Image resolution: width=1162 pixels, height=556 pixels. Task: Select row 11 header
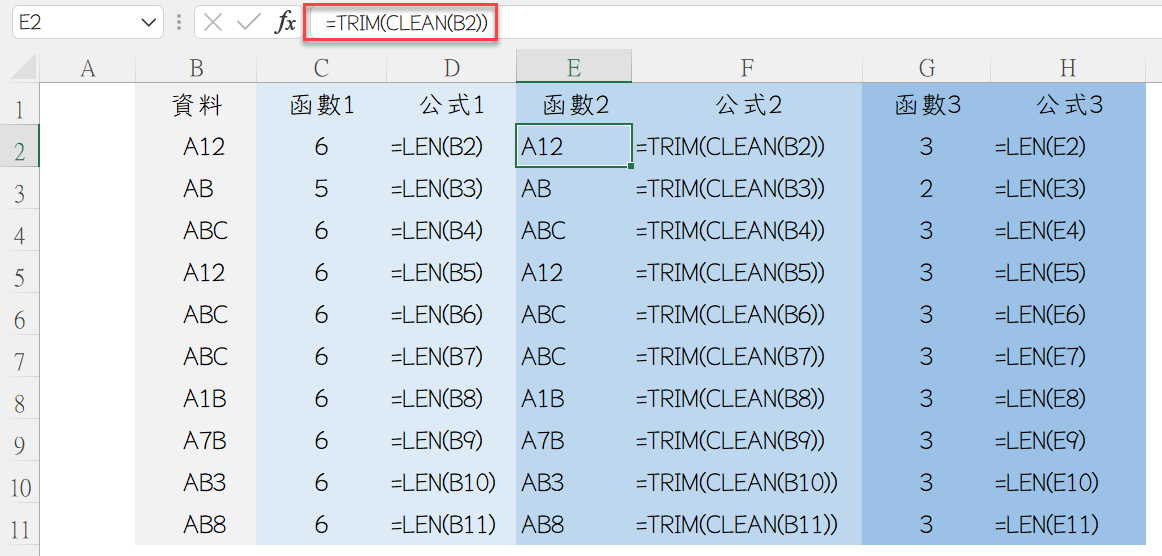pos(20,525)
